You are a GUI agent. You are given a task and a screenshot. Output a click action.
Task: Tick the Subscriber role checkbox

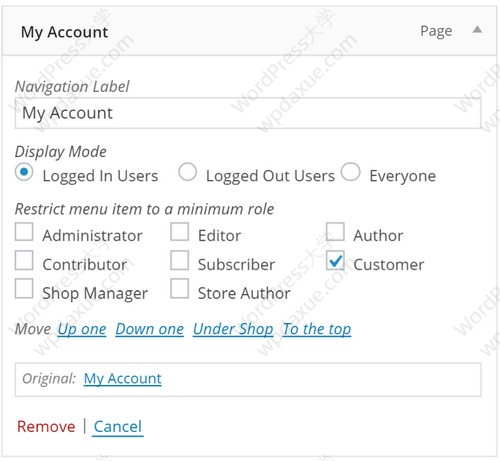click(x=180, y=260)
